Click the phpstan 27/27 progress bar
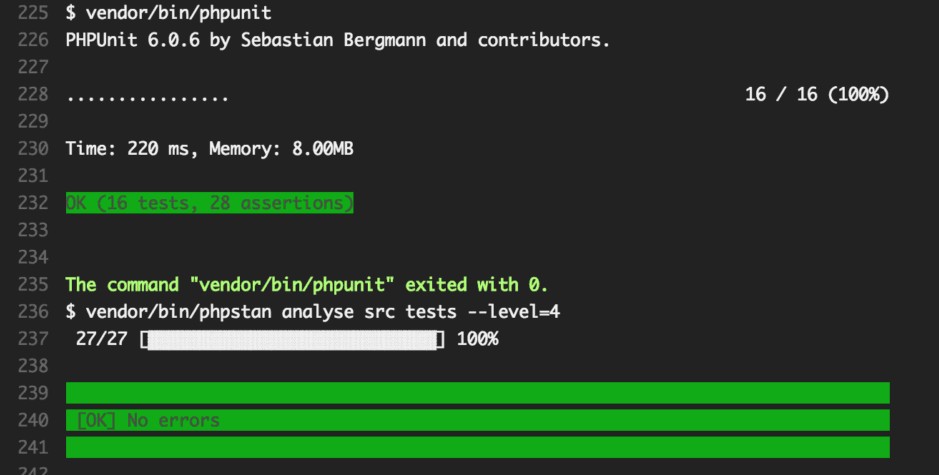Viewport: 939px width, 475px height. click(x=292, y=339)
